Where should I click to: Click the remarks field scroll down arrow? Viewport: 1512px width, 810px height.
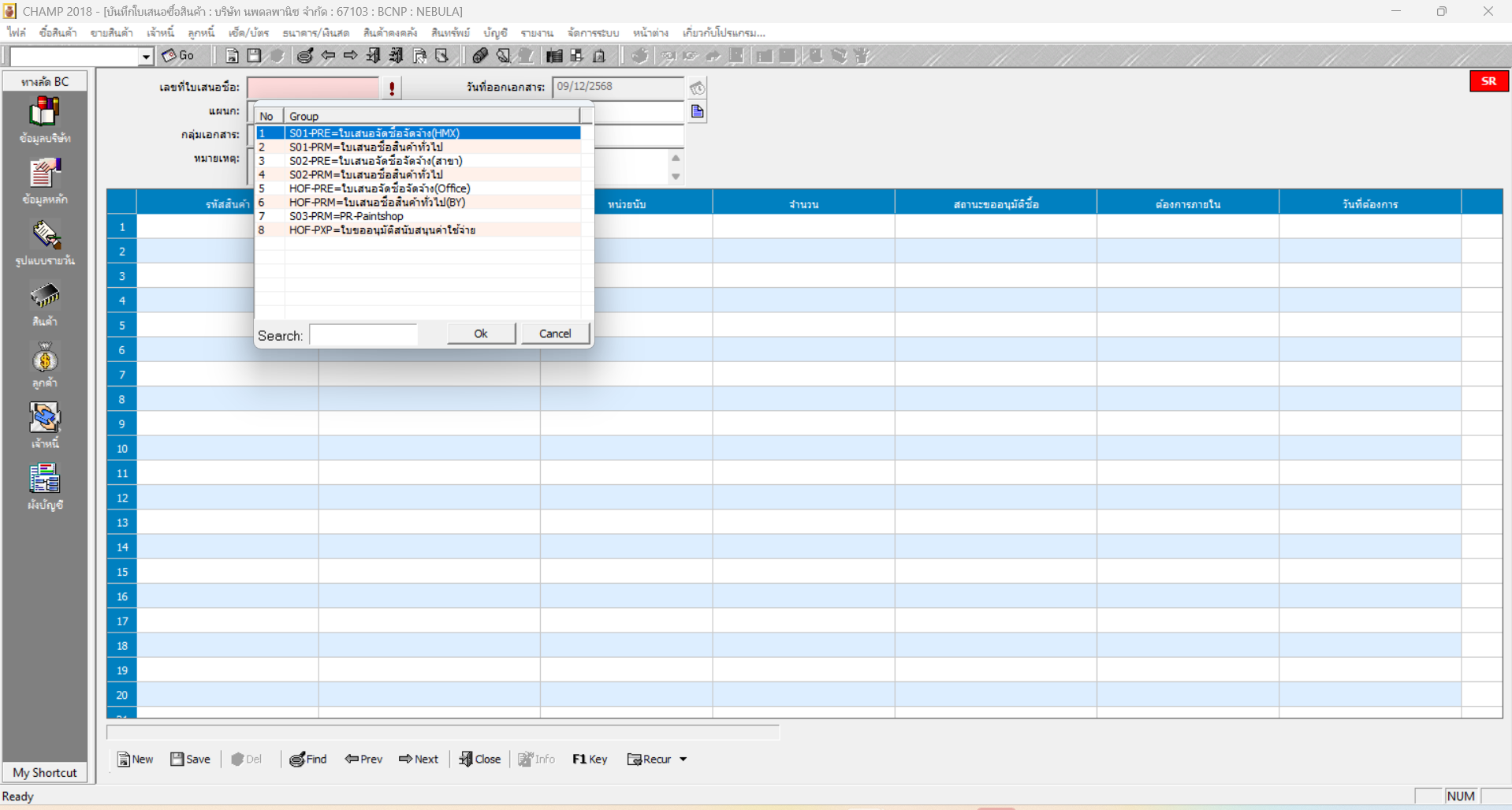click(676, 177)
